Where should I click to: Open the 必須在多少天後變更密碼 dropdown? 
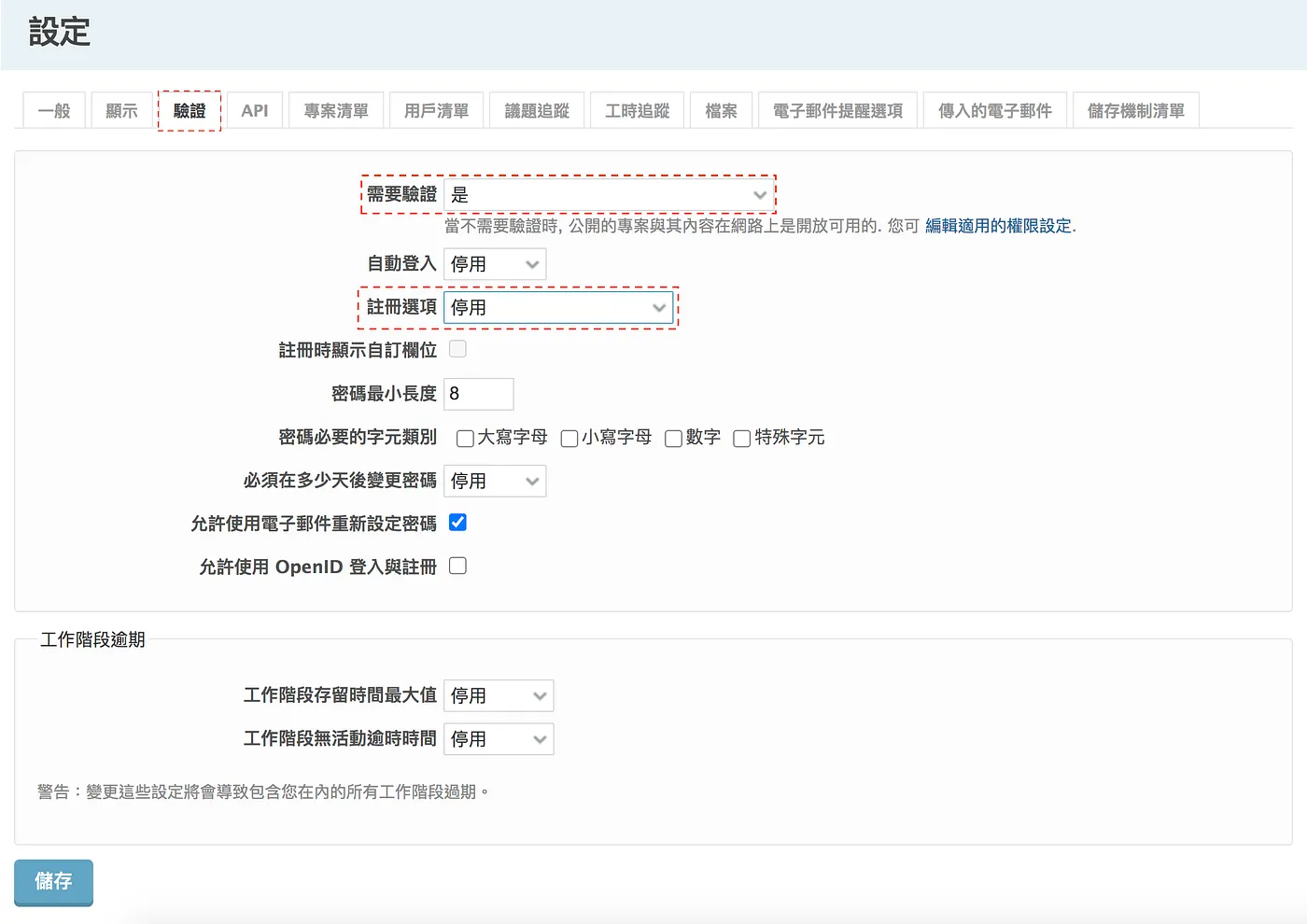tap(495, 481)
